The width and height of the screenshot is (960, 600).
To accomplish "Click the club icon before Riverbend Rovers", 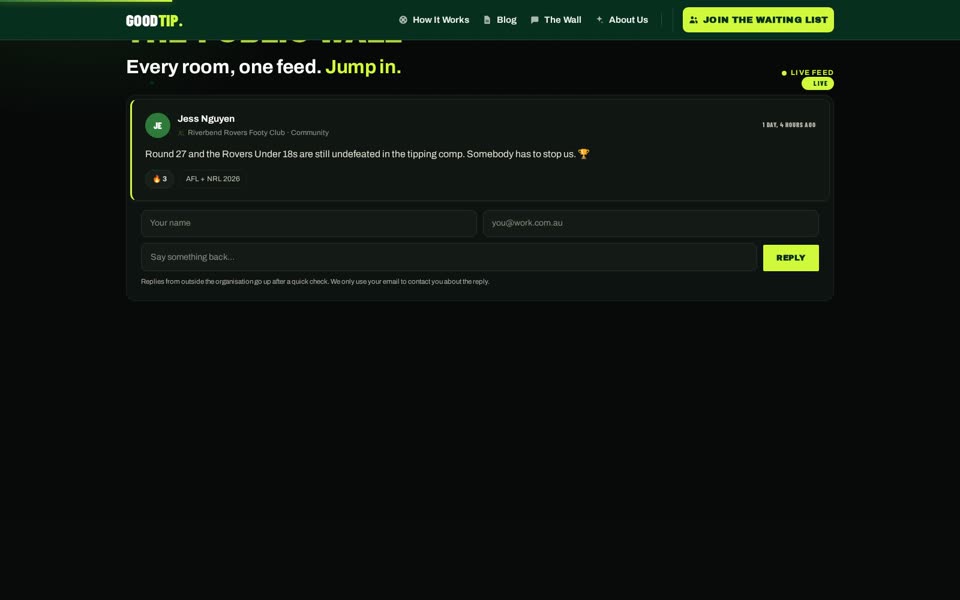I will tap(181, 133).
